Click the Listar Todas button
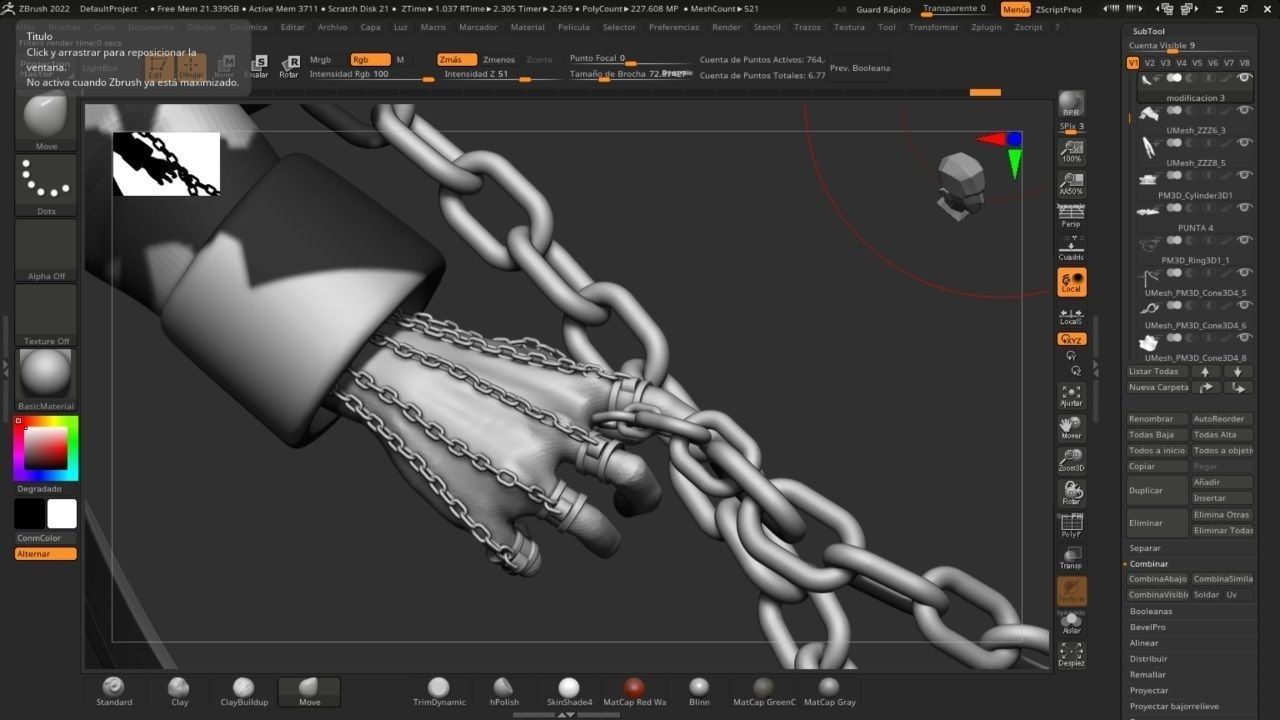 point(1157,371)
